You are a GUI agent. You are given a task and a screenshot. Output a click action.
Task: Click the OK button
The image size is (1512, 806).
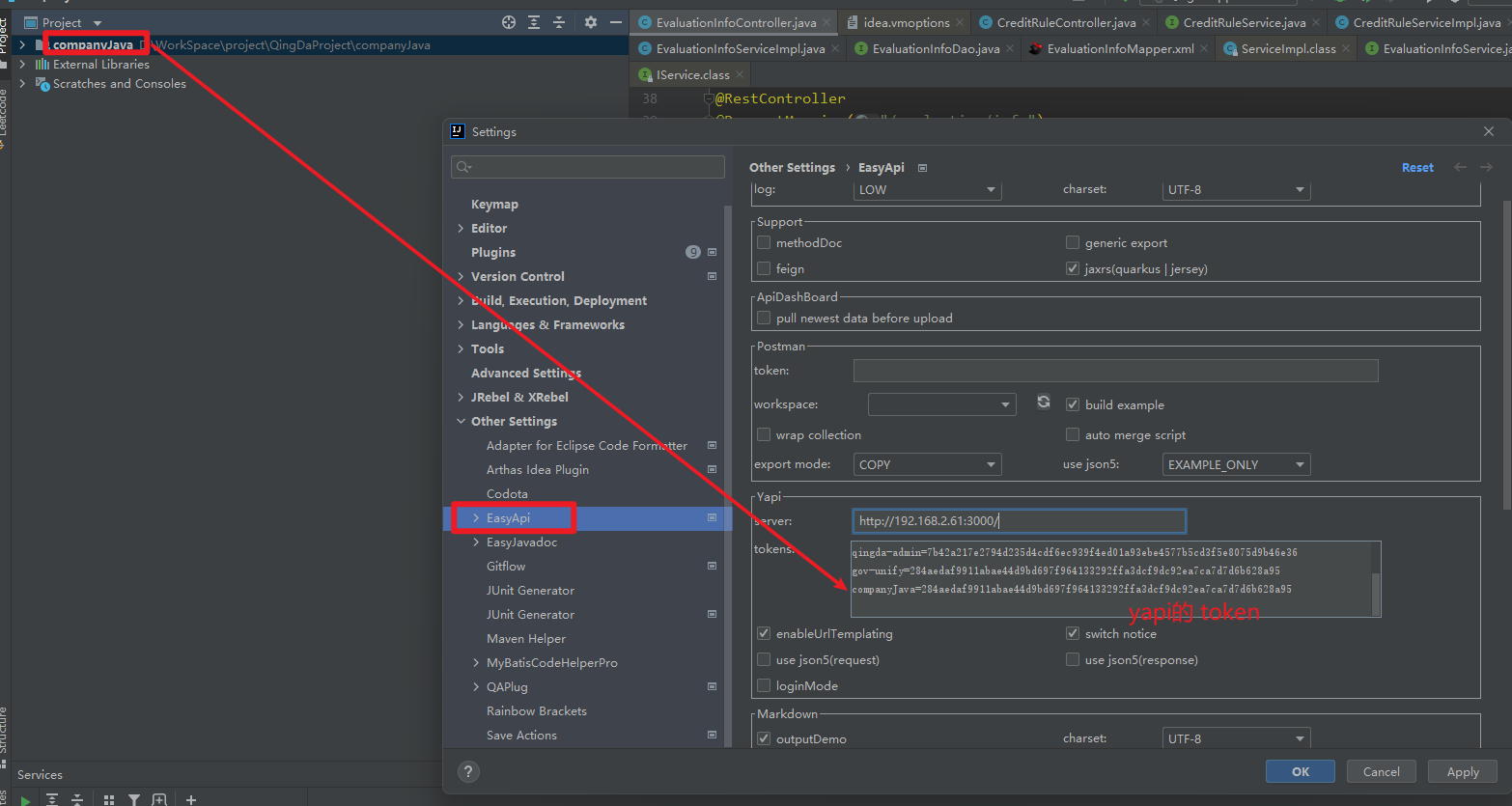pyautogui.click(x=1301, y=771)
